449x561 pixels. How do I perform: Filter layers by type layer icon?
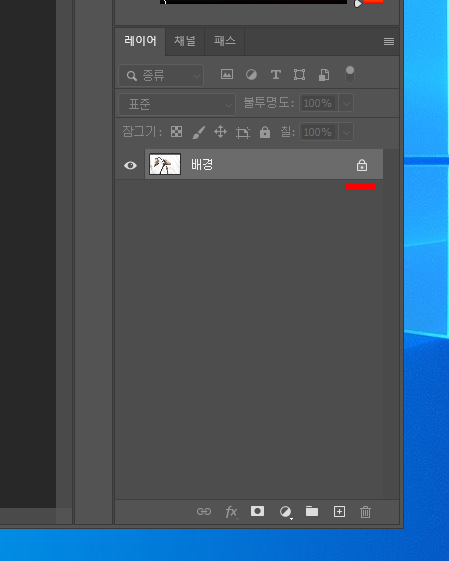pos(275,74)
